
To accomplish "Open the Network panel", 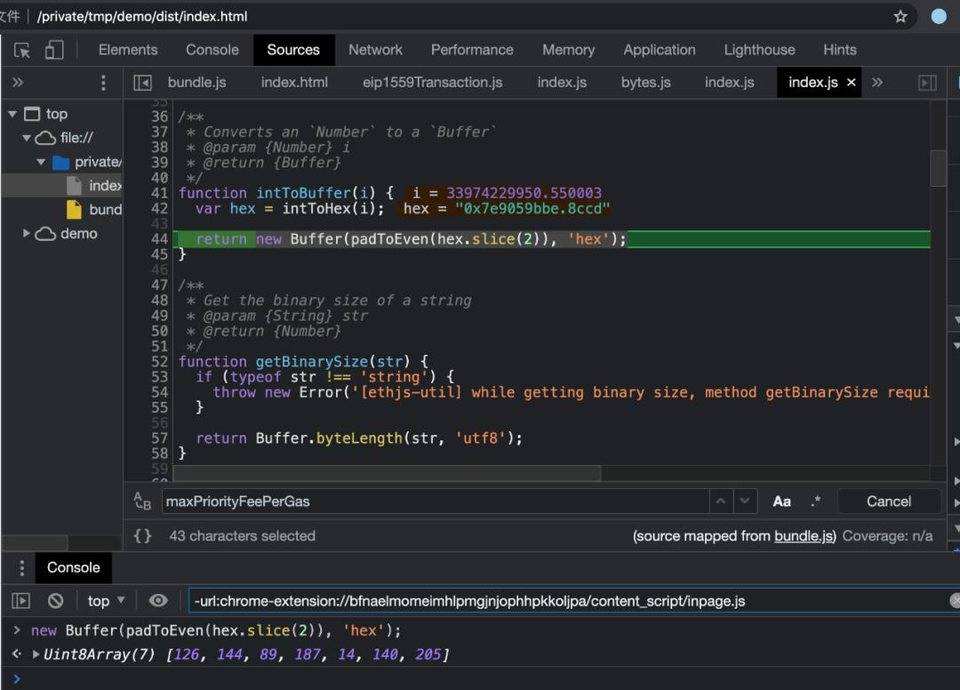I will [375, 50].
